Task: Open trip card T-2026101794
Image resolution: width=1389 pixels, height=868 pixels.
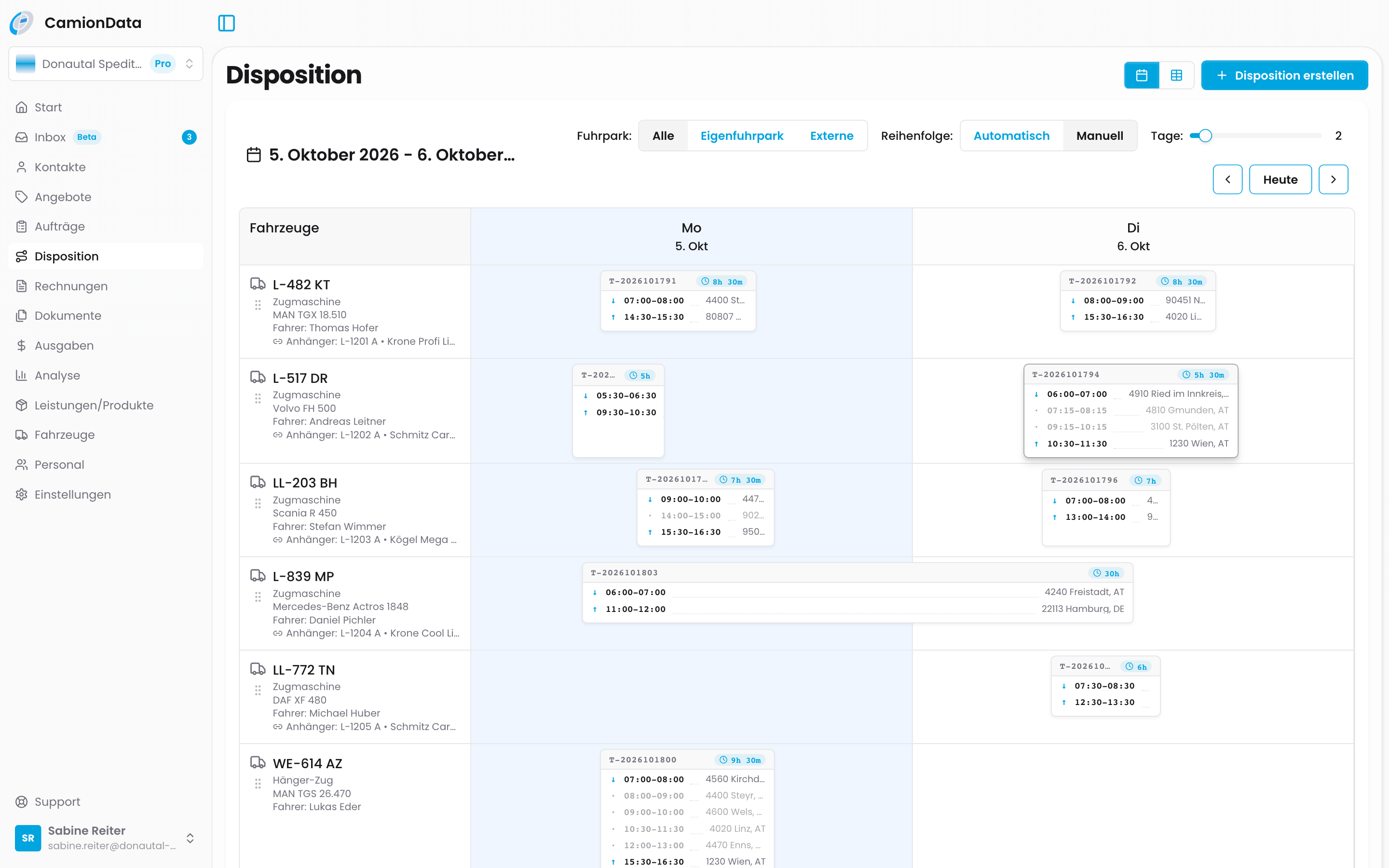Action: (x=1130, y=410)
